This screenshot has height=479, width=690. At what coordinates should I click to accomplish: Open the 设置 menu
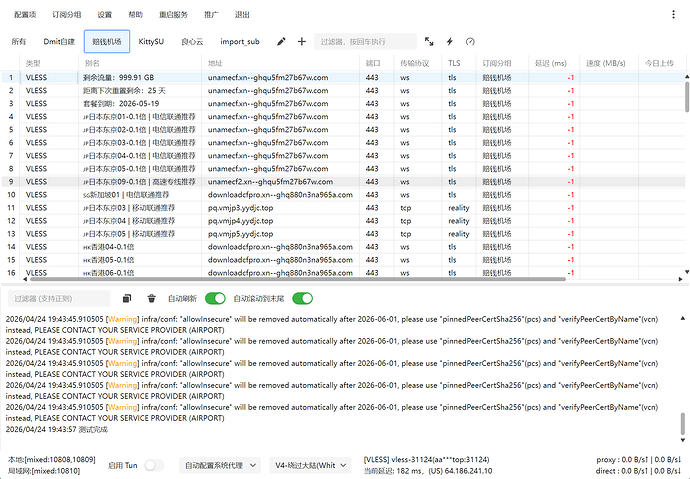point(105,15)
